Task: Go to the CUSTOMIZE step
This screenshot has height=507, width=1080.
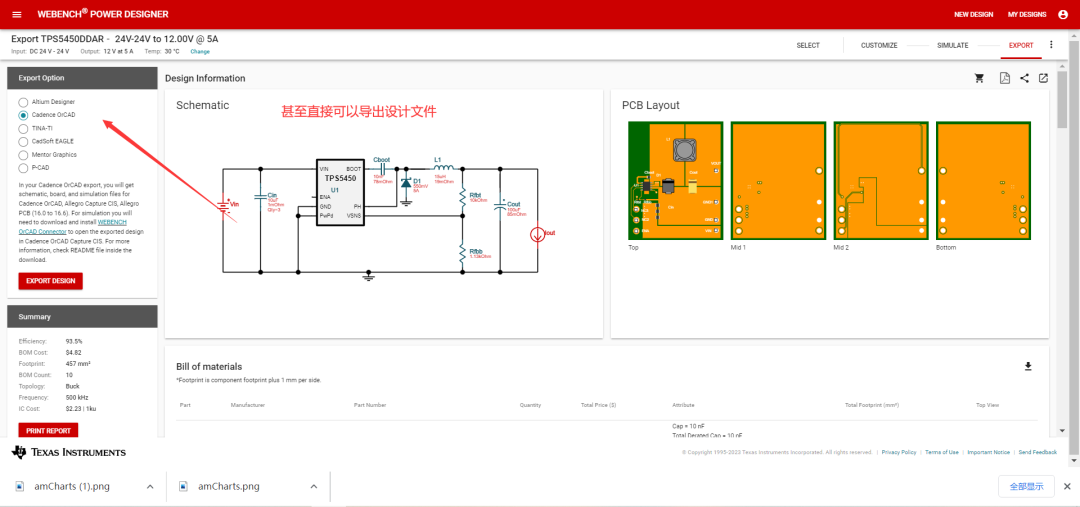Action: pos(879,45)
